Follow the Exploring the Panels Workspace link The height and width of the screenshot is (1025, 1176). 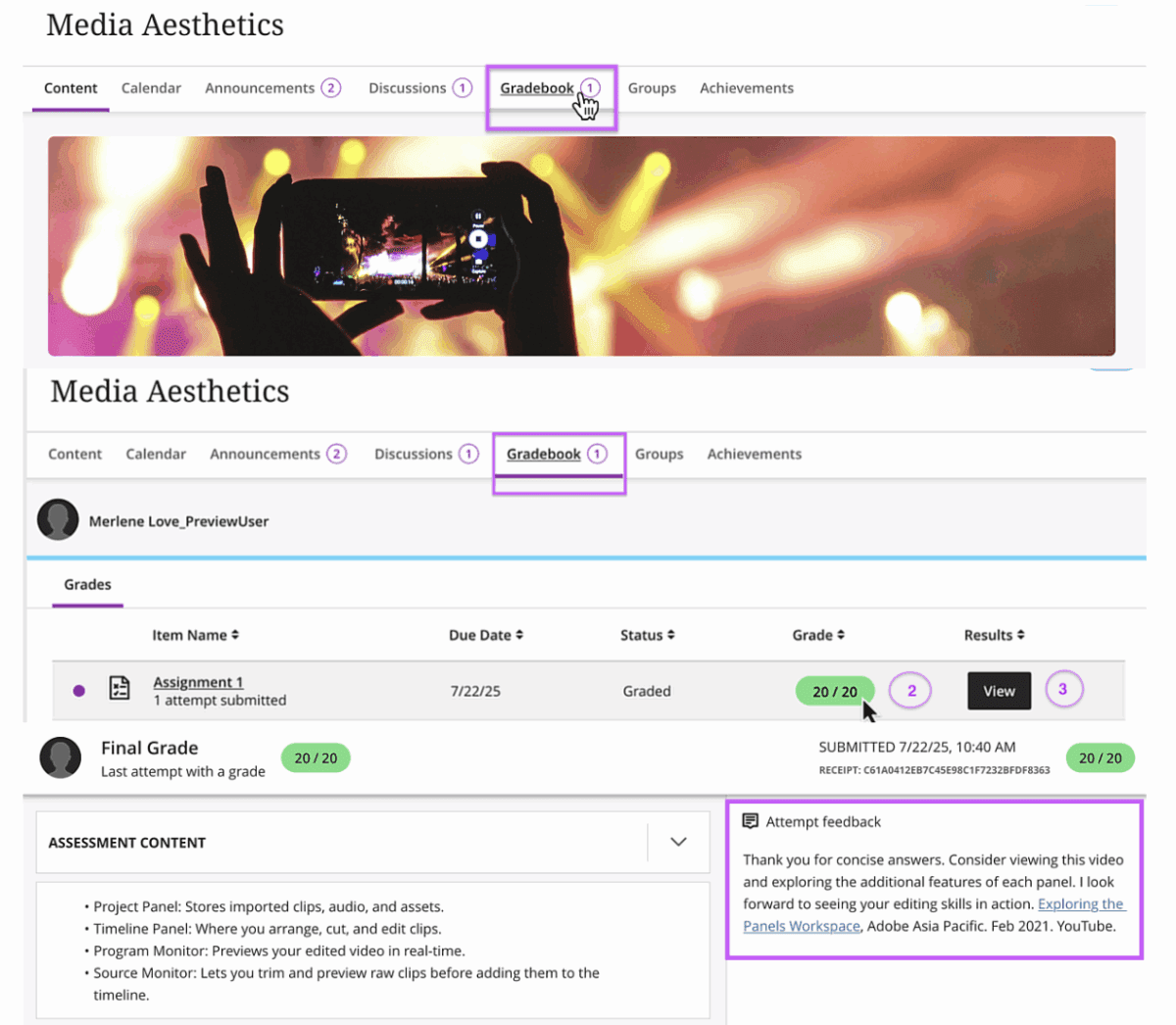pyautogui.click(x=1080, y=904)
